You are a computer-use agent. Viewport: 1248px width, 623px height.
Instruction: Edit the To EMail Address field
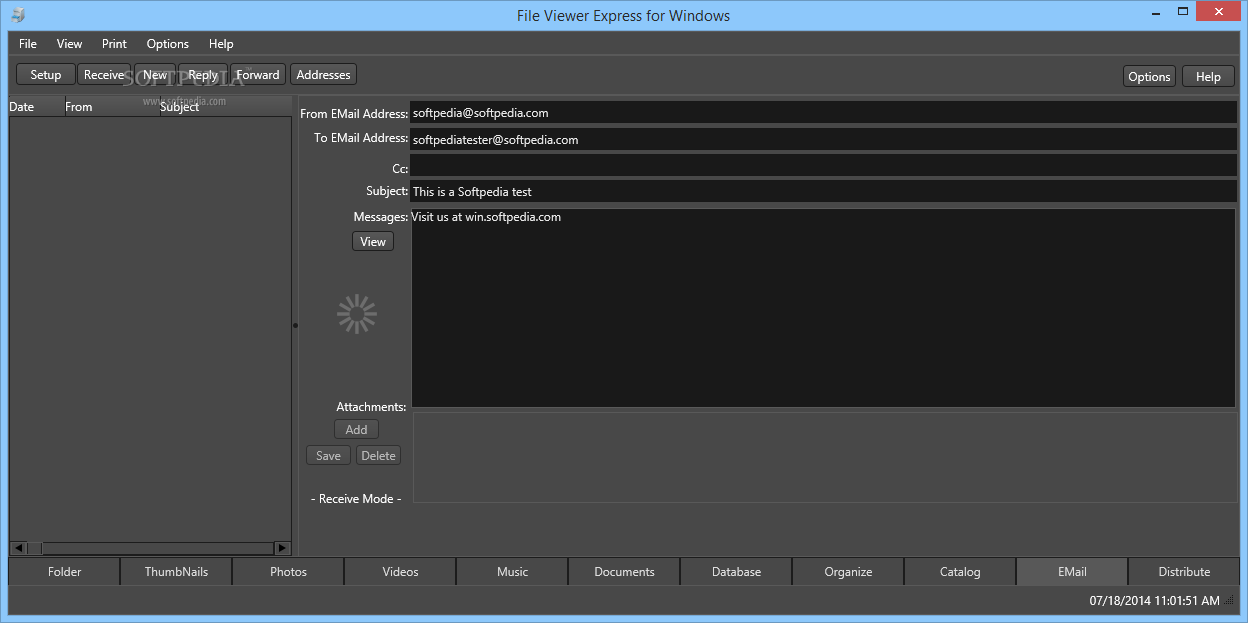[x=823, y=140]
